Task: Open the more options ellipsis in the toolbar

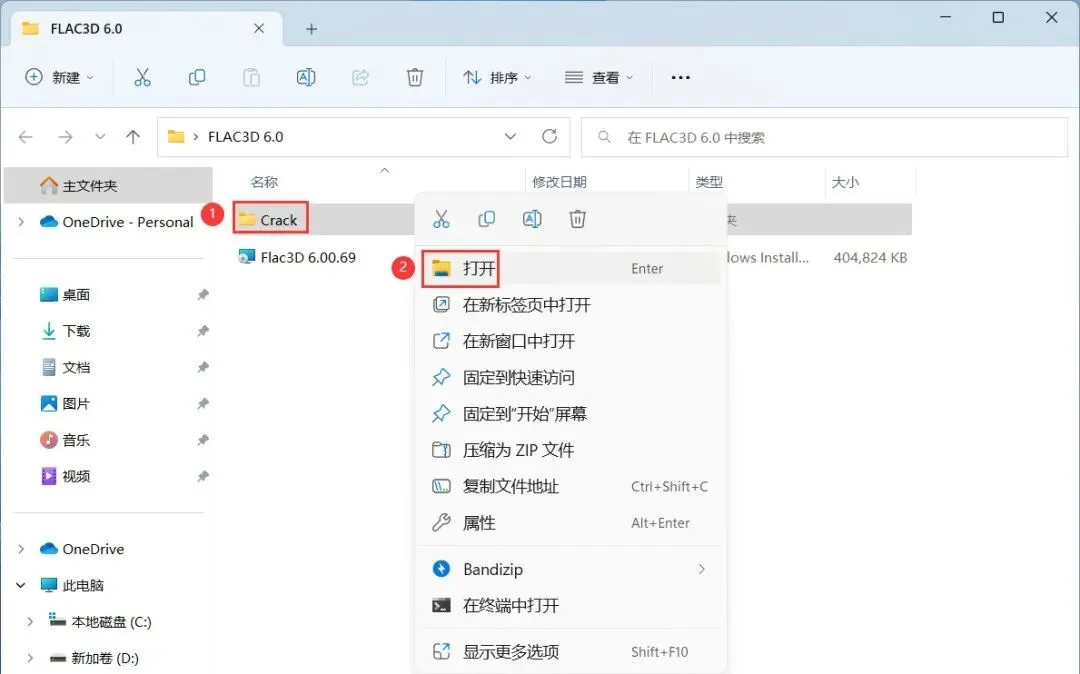Action: pyautogui.click(x=681, y=77)
